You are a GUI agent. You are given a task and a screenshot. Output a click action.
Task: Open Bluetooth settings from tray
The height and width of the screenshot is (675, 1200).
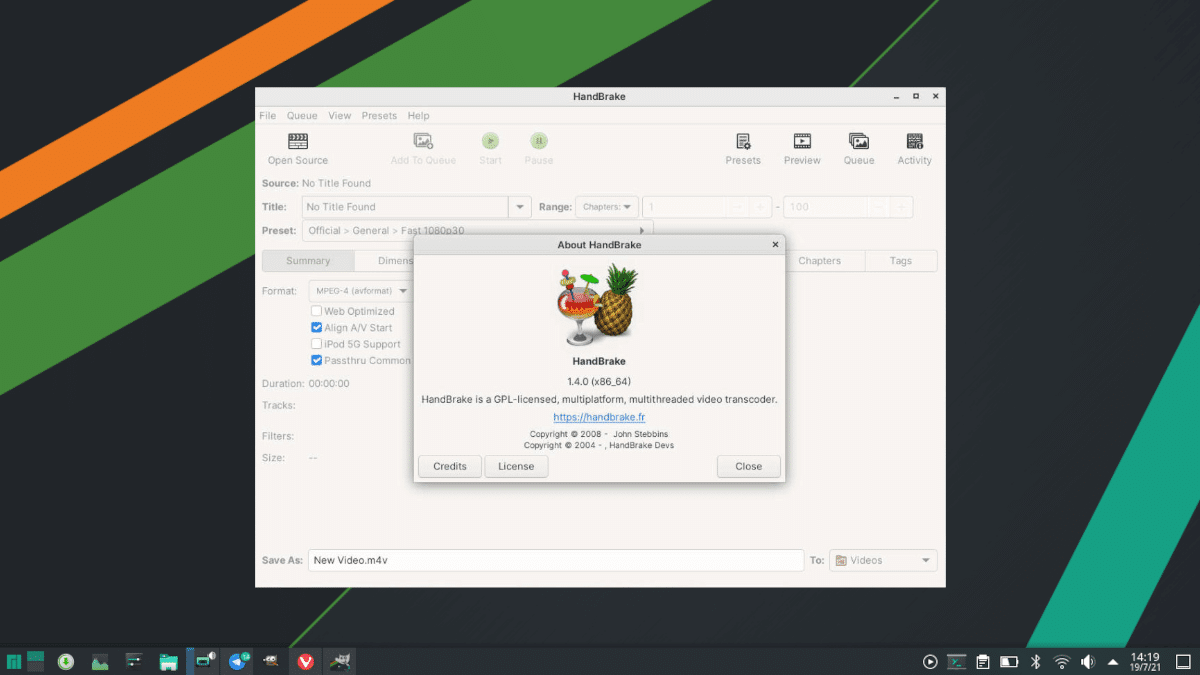click(1036, 661)
